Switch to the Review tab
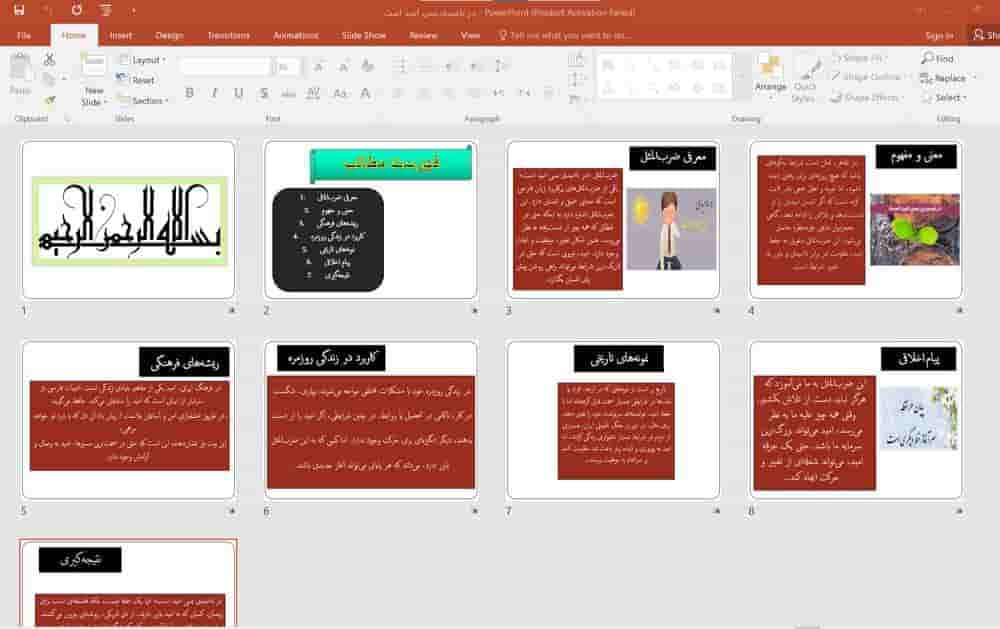The image size is (1000, 629). pyautogui.click(x=423, y=35)
